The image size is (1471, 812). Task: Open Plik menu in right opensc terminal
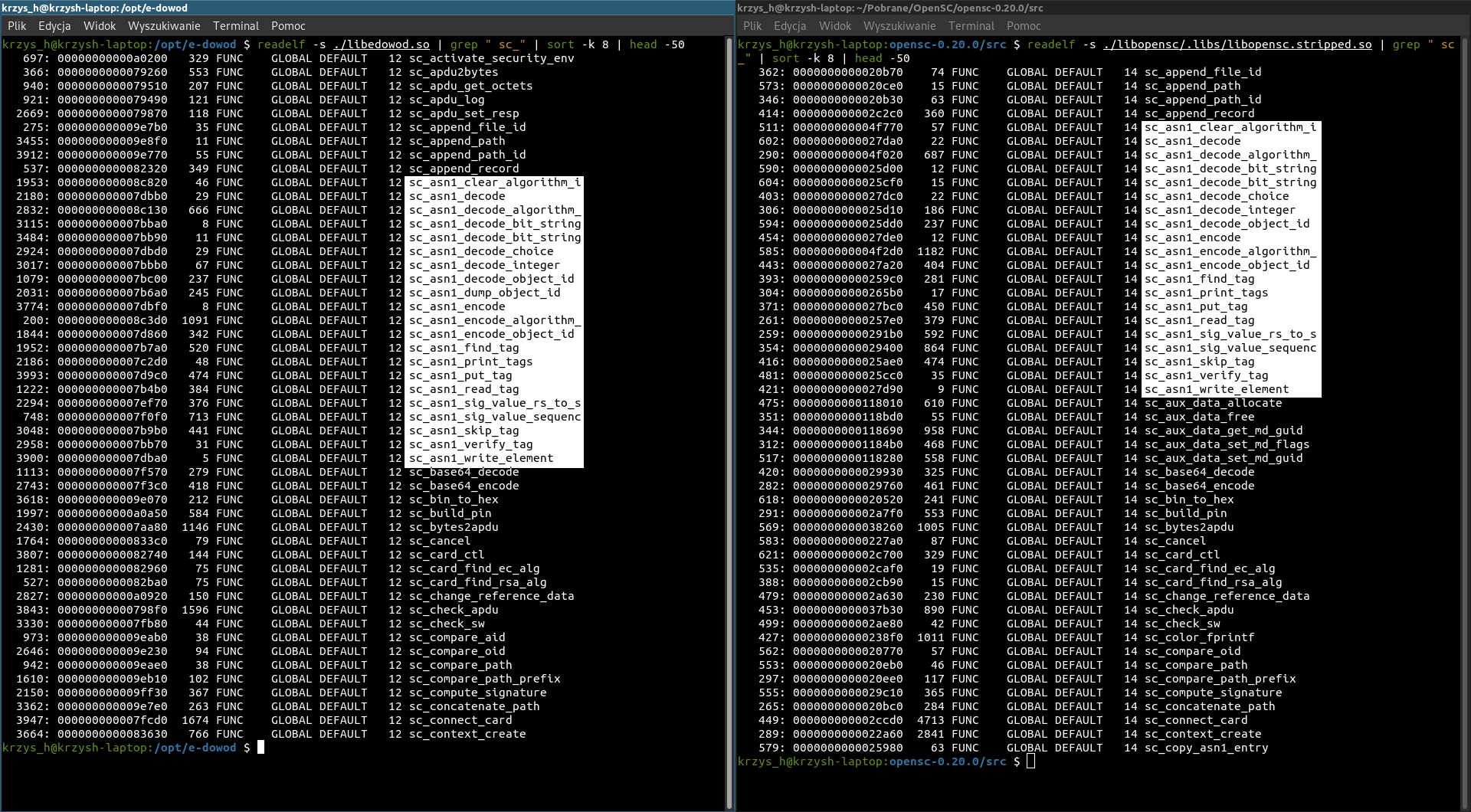752,26
